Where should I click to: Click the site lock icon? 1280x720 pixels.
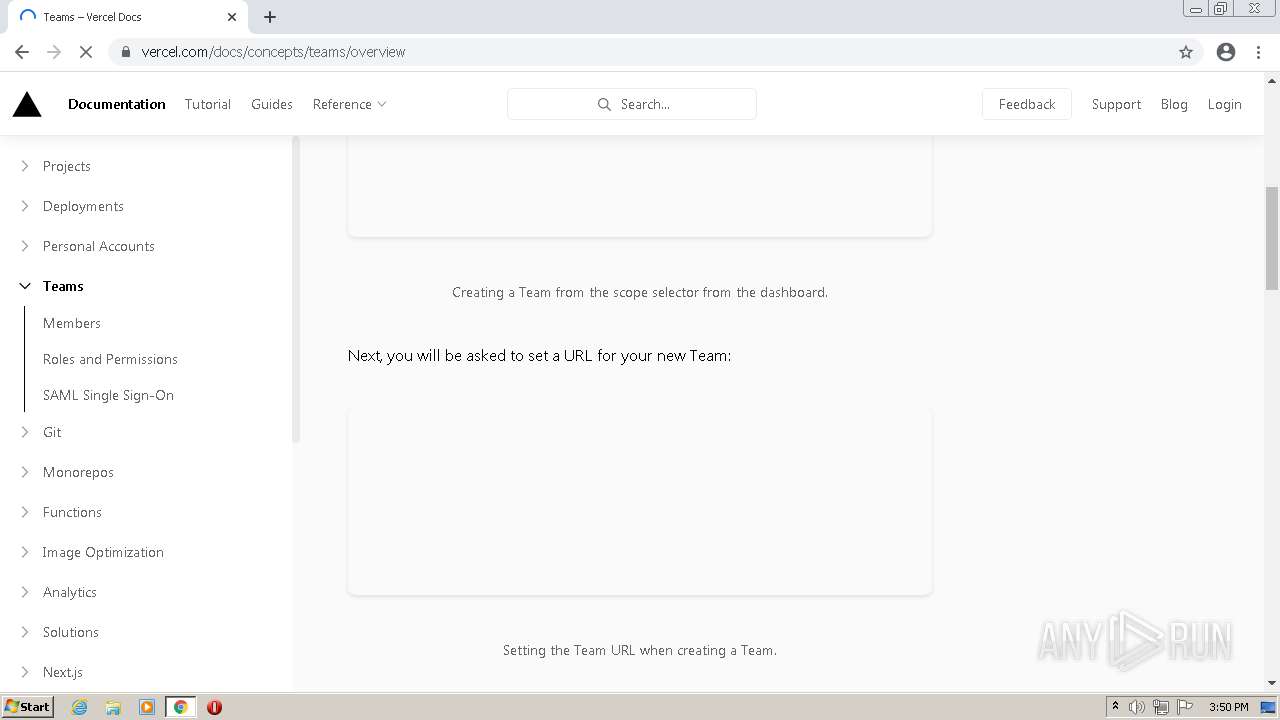tap(125, 52)
